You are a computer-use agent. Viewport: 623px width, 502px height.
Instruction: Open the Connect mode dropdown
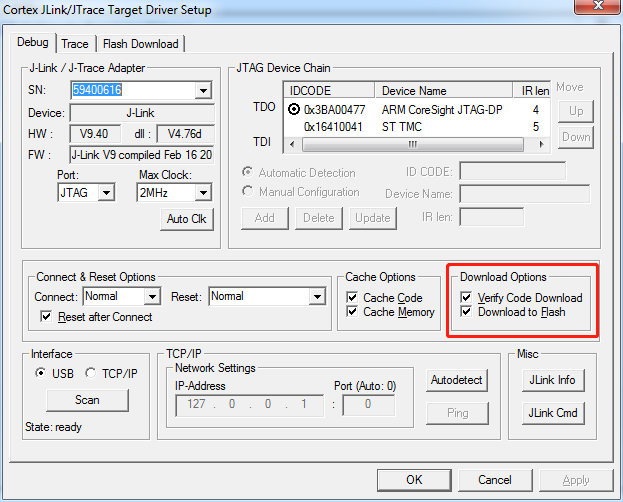(152, 297)
